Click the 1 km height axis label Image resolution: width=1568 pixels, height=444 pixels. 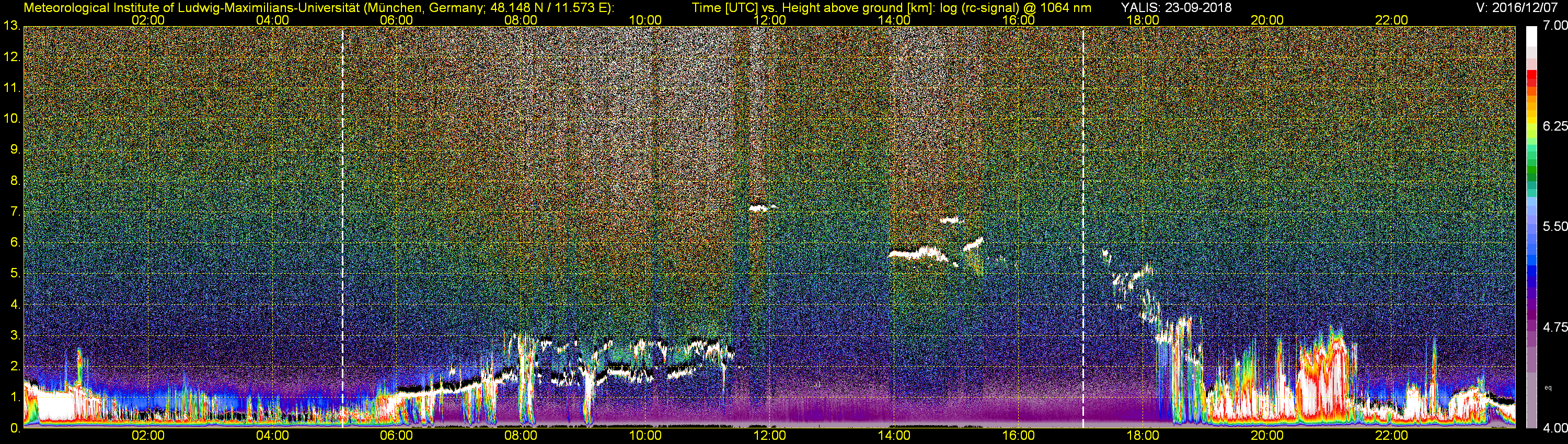click(x=15, y=397)
